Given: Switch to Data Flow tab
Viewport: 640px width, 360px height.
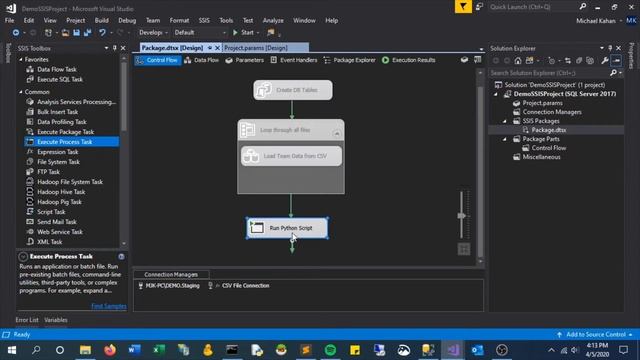Looking at the screenshot, I should click(x=202, y=60).
